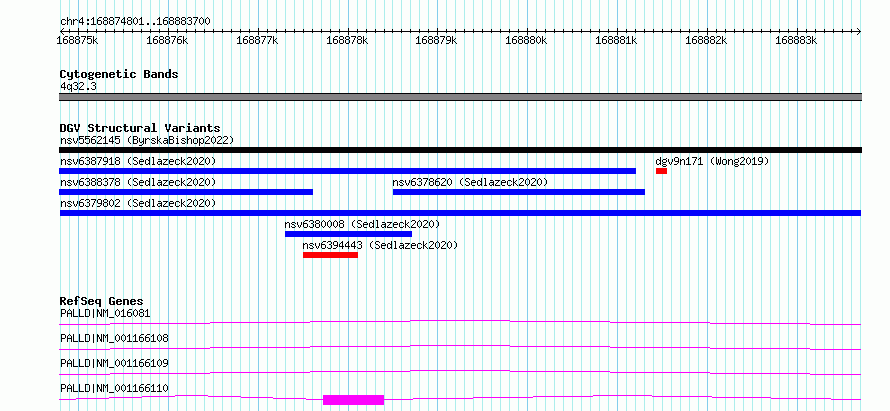Click the PALLD|NM_001166110 transcript label
The width and height of the screenshot is (890, 411).
click(x=114, y=388)
